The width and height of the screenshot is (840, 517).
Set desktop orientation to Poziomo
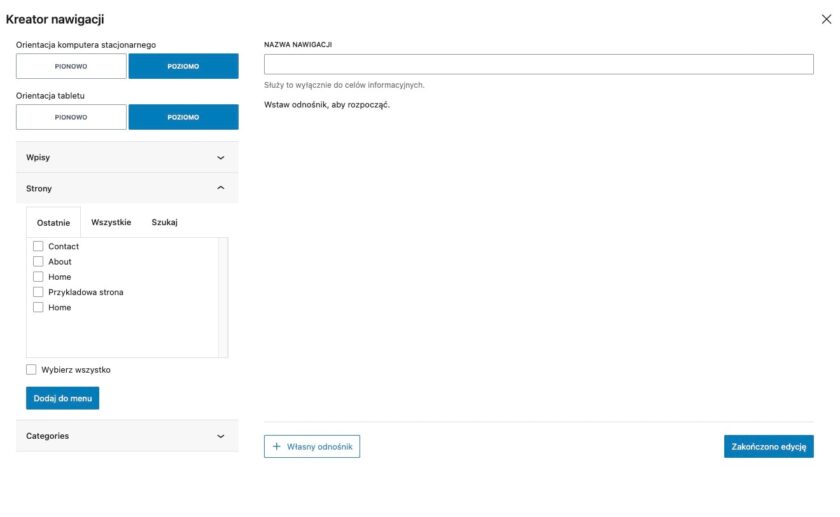(x=183, y=66)
